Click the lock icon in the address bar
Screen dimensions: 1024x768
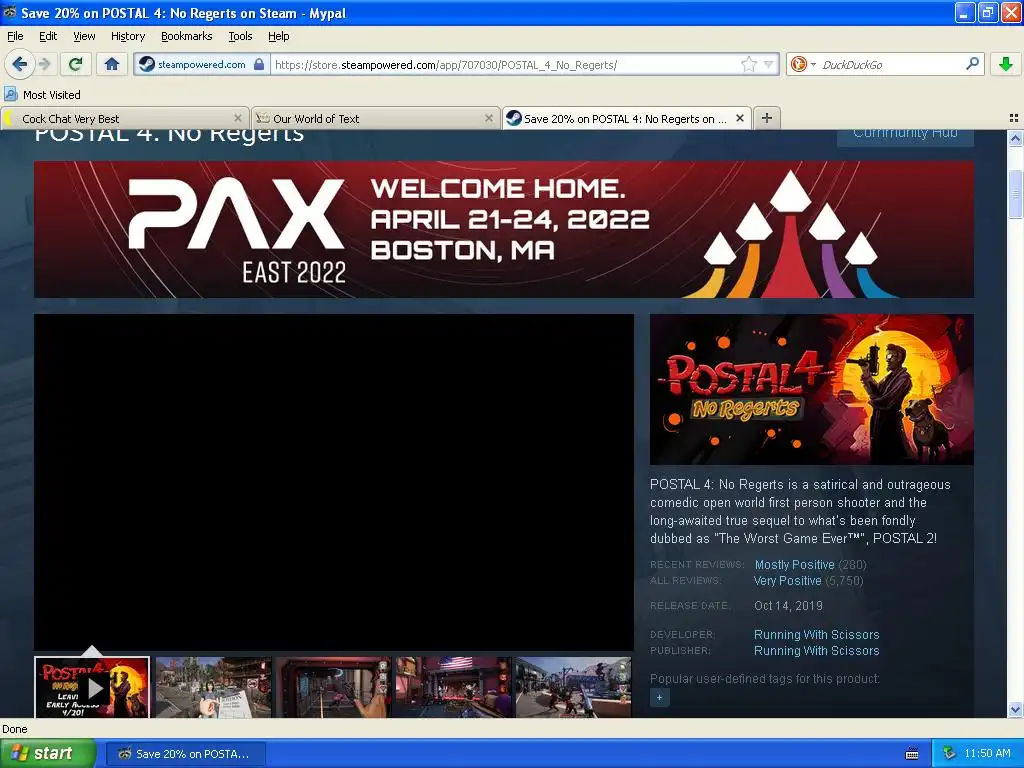point(259,64)
